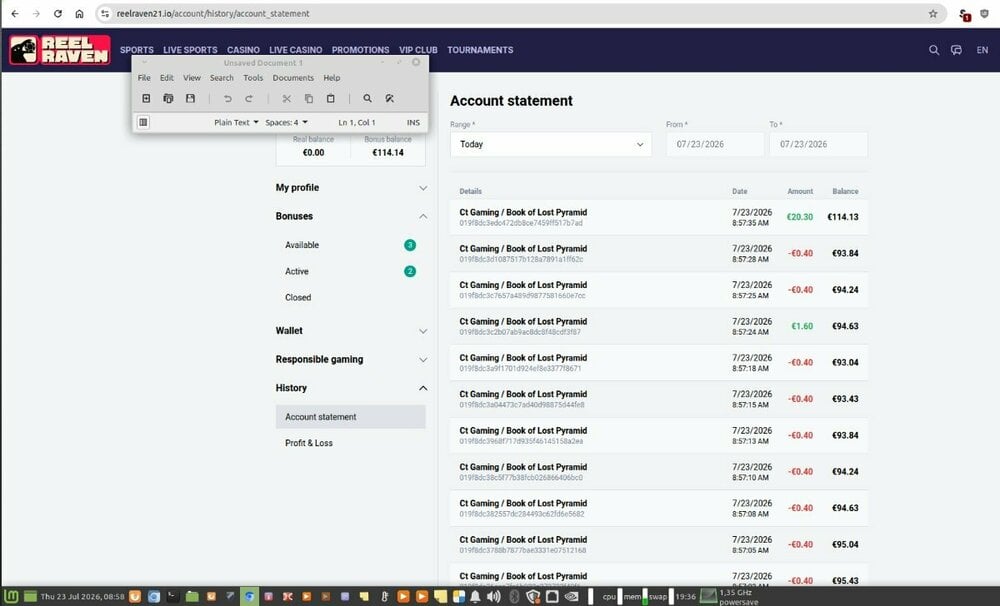This screenshot has height=606, width=1000.
Task: Bookmark this page with the star icon
Action: 933,13
